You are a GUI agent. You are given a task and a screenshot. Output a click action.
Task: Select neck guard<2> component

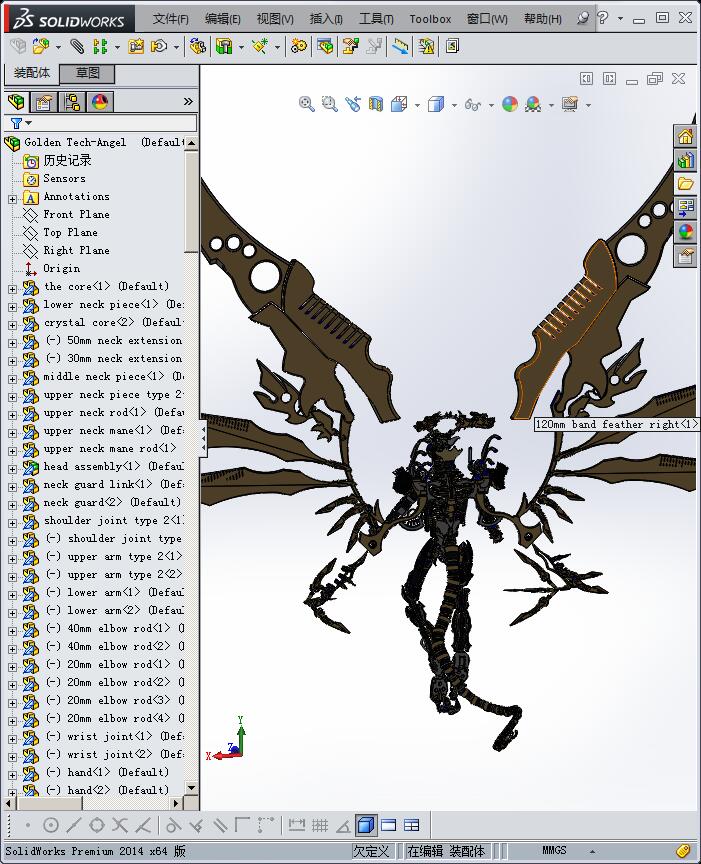(x=112, y=503)
